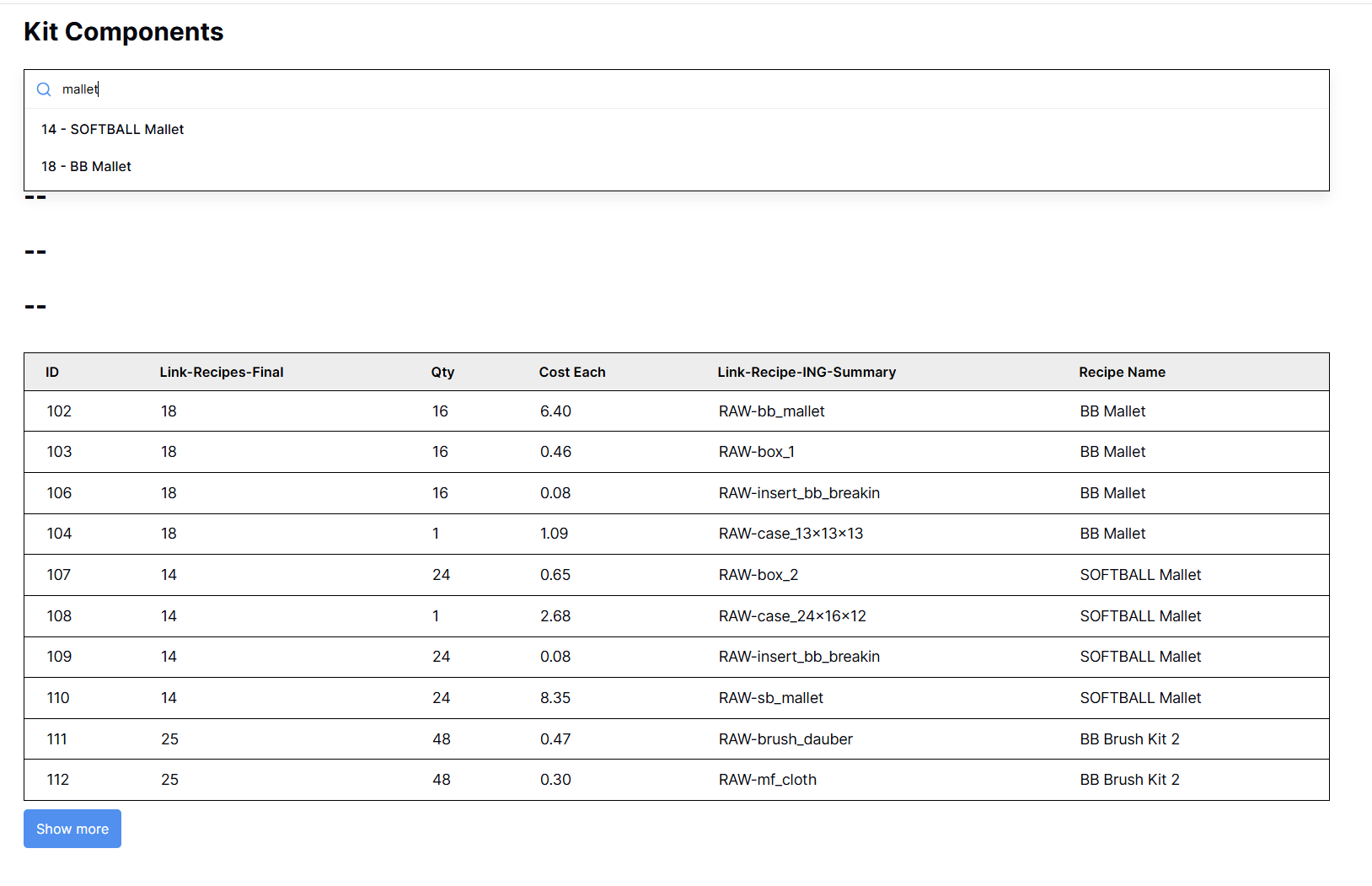Click the RAW-bb_mallet cell

(x=771, y=411)
